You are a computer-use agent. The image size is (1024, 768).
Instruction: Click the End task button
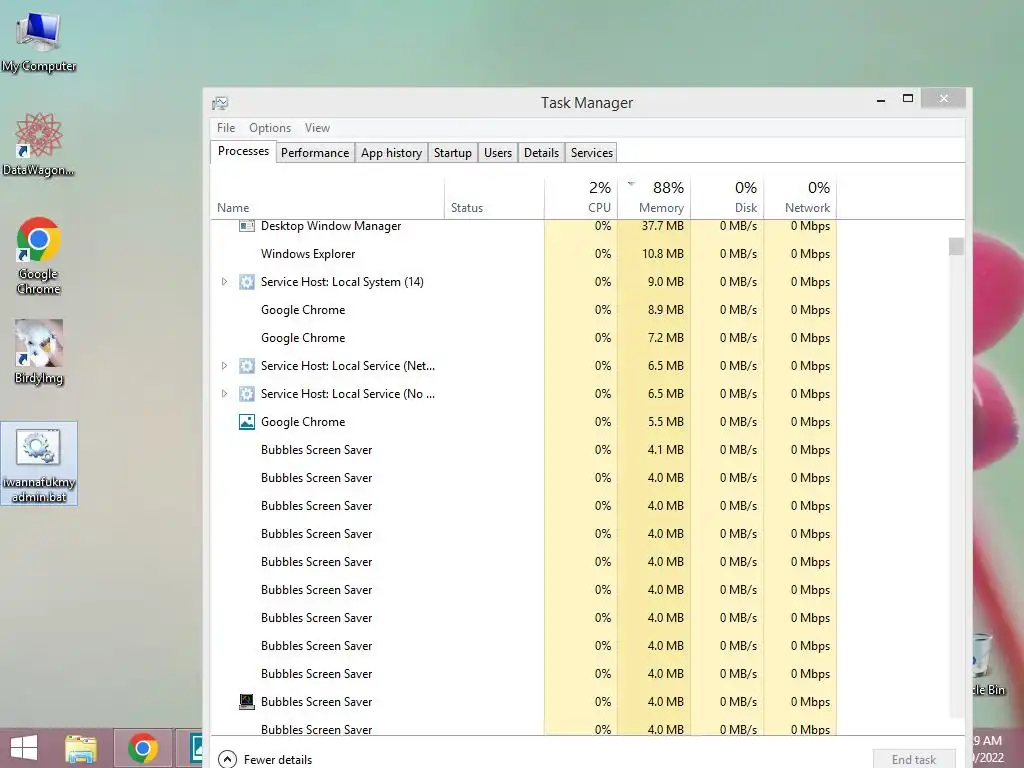point(914,759)
